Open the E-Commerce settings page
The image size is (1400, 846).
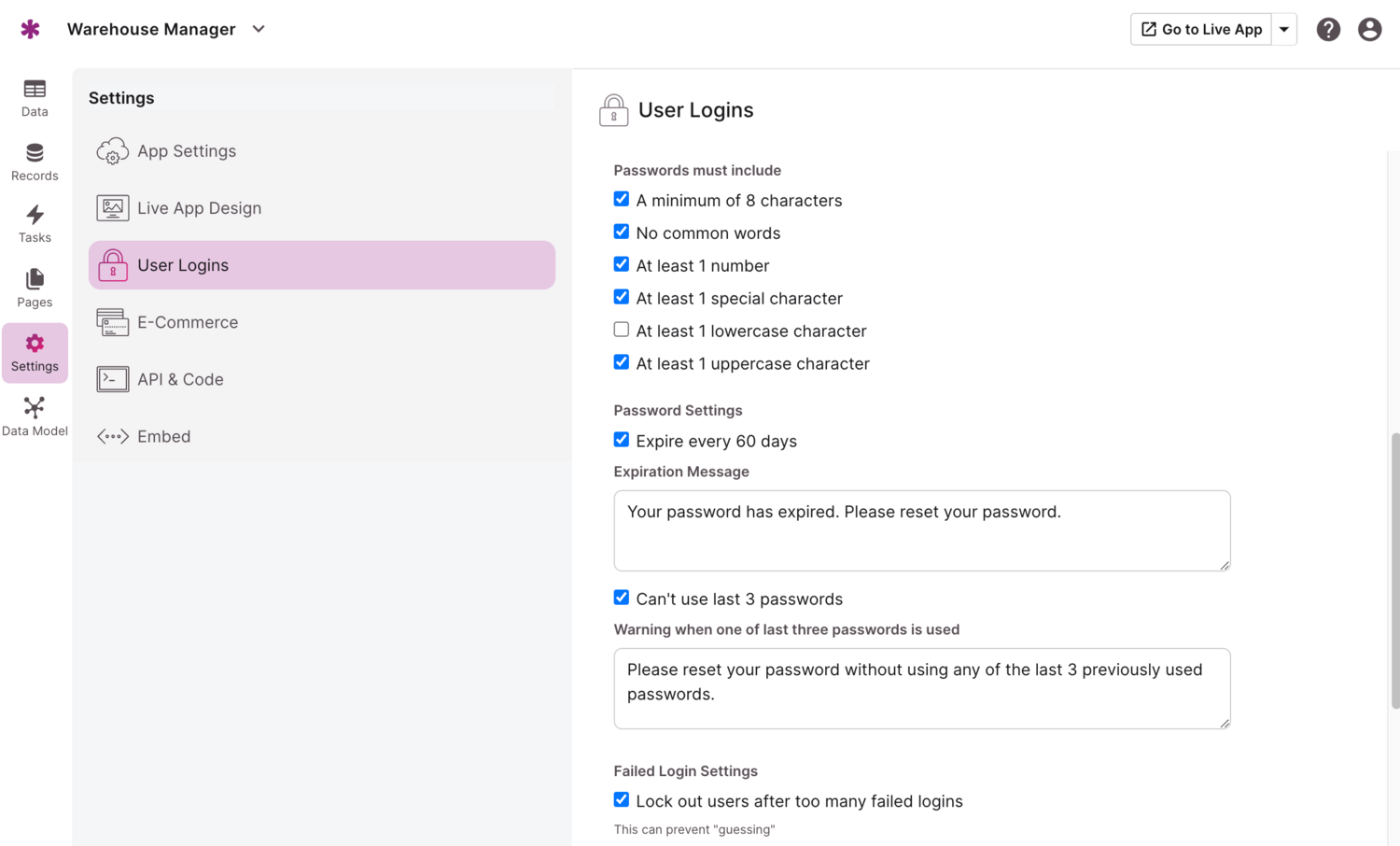(188, 322)
